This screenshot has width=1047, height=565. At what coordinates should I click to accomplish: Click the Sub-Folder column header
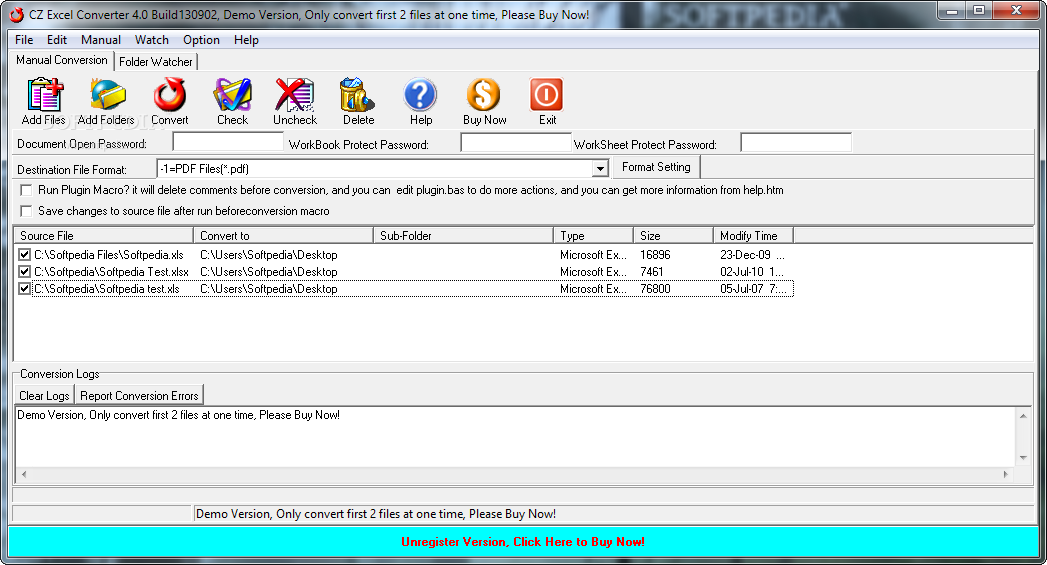(463, 236)
